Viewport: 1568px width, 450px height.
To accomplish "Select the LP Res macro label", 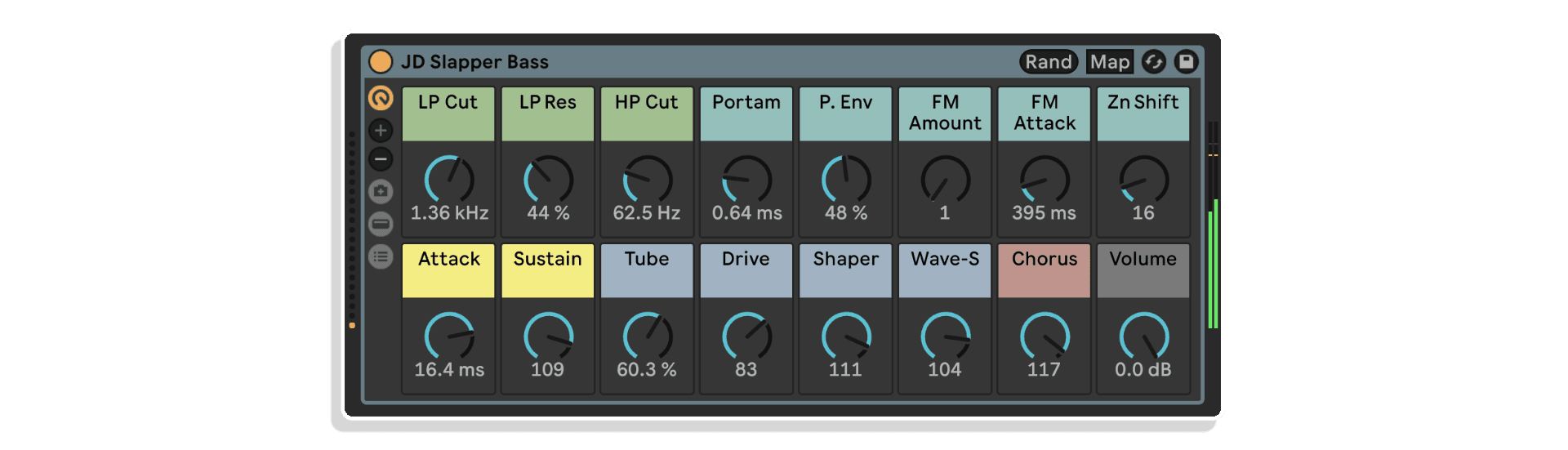I will click(548, 114).
